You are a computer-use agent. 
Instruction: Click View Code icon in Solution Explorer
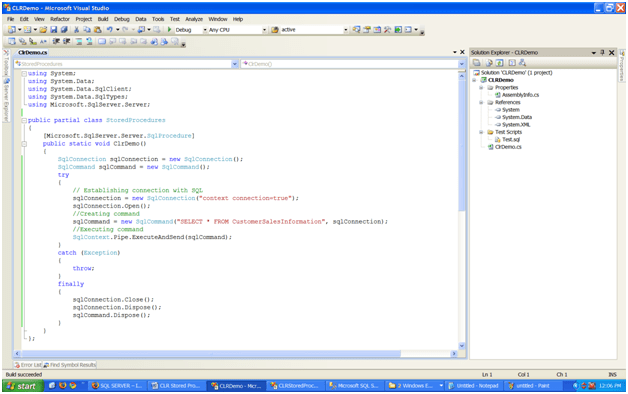click(512, 62)
